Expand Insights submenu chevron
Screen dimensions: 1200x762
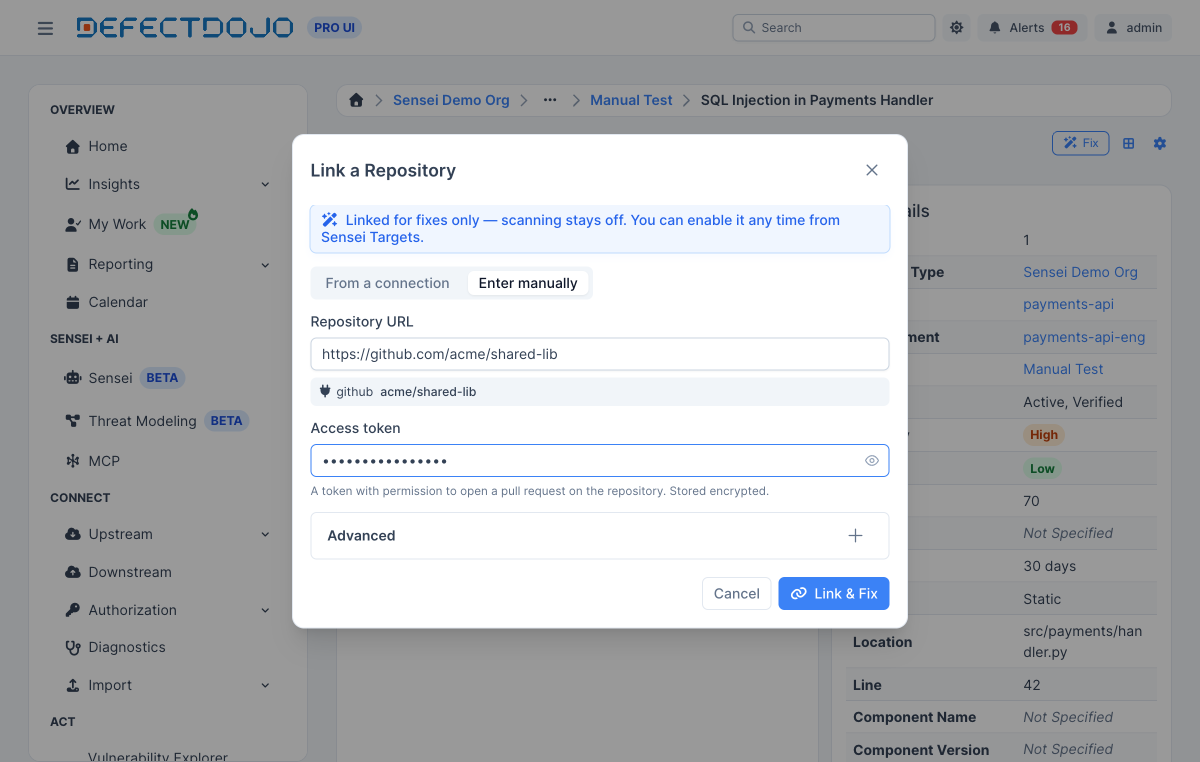click(265, 184)
